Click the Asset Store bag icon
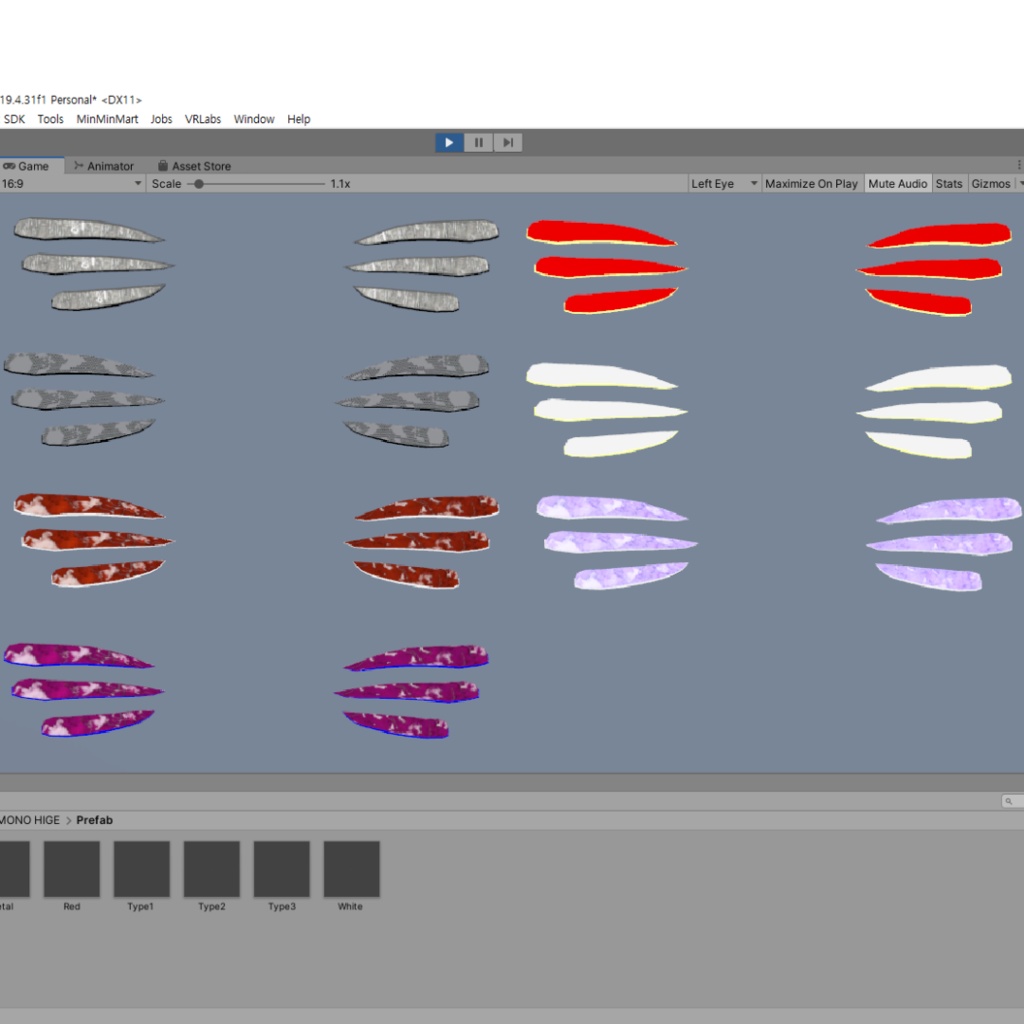The image size is (1024, 1024). [x=163, y=165]
